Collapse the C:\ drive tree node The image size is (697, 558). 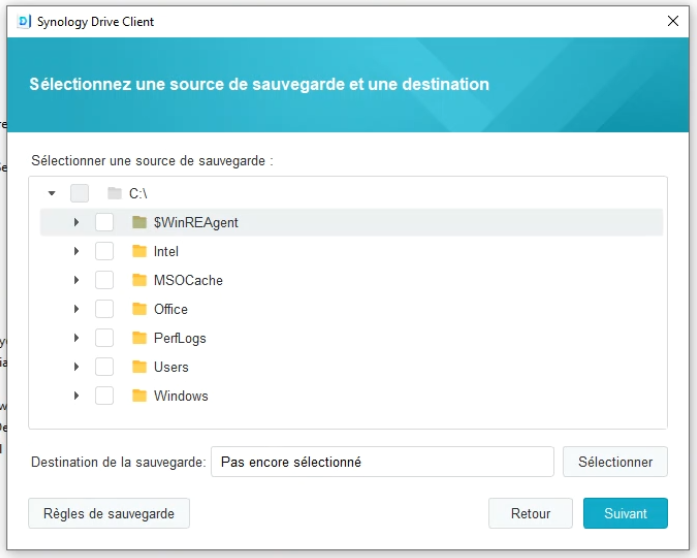click(x=52, y=193)
